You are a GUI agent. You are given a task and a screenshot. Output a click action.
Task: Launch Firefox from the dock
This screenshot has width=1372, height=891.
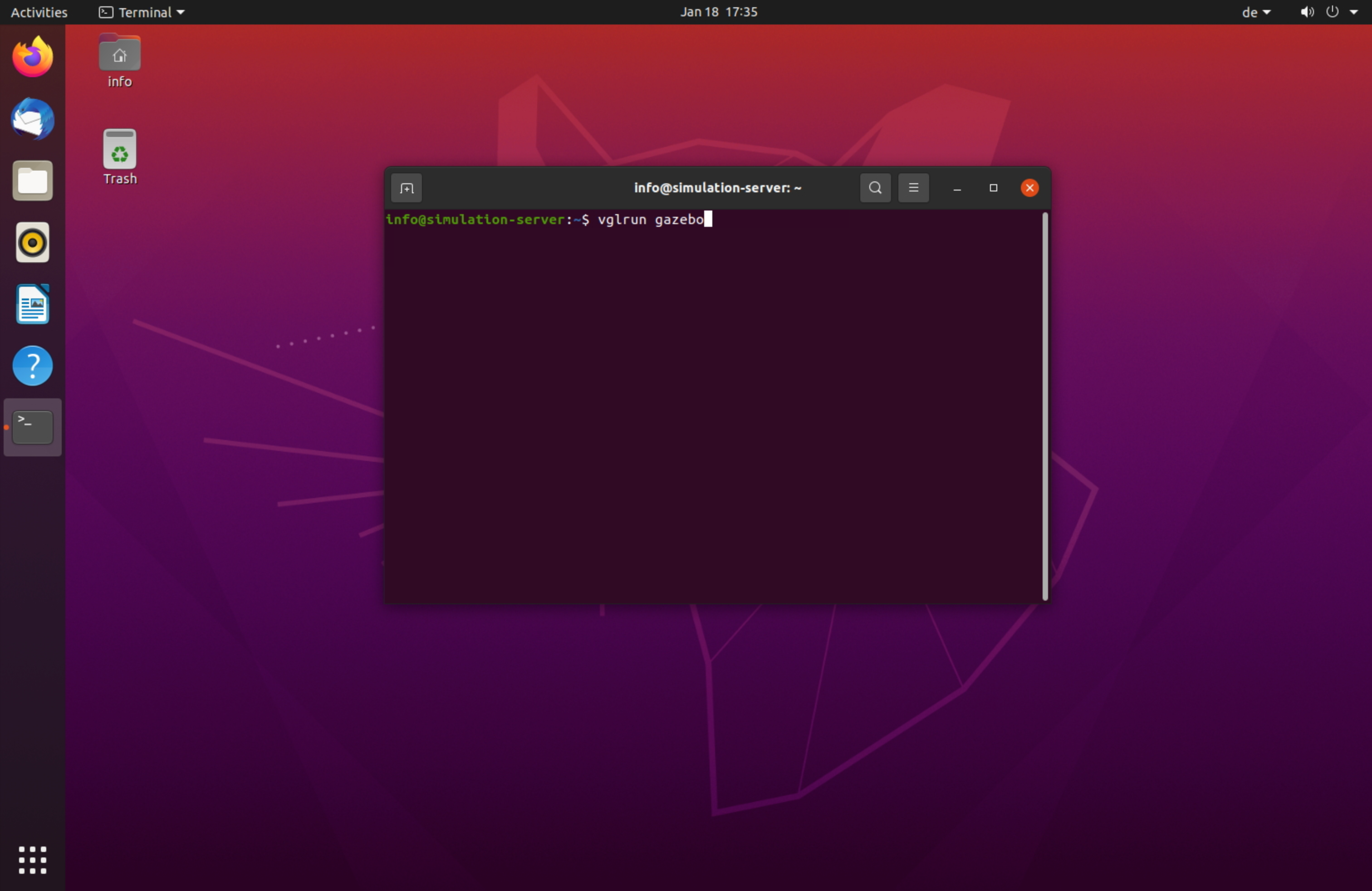(33, 57)
